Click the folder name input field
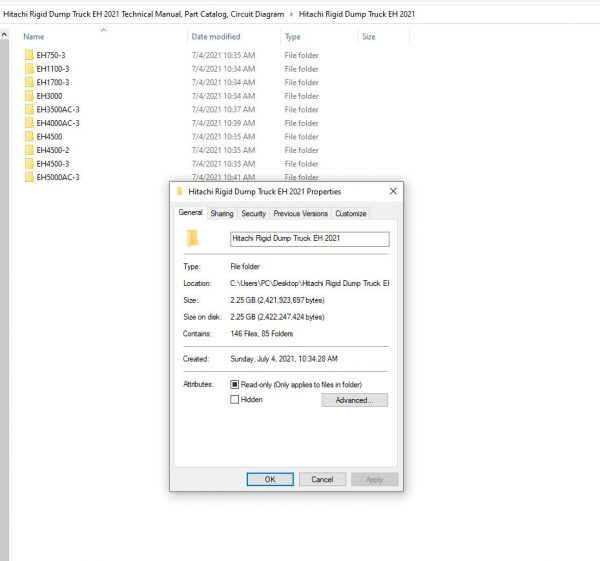 pyautogui.click(x=310, y=239)
